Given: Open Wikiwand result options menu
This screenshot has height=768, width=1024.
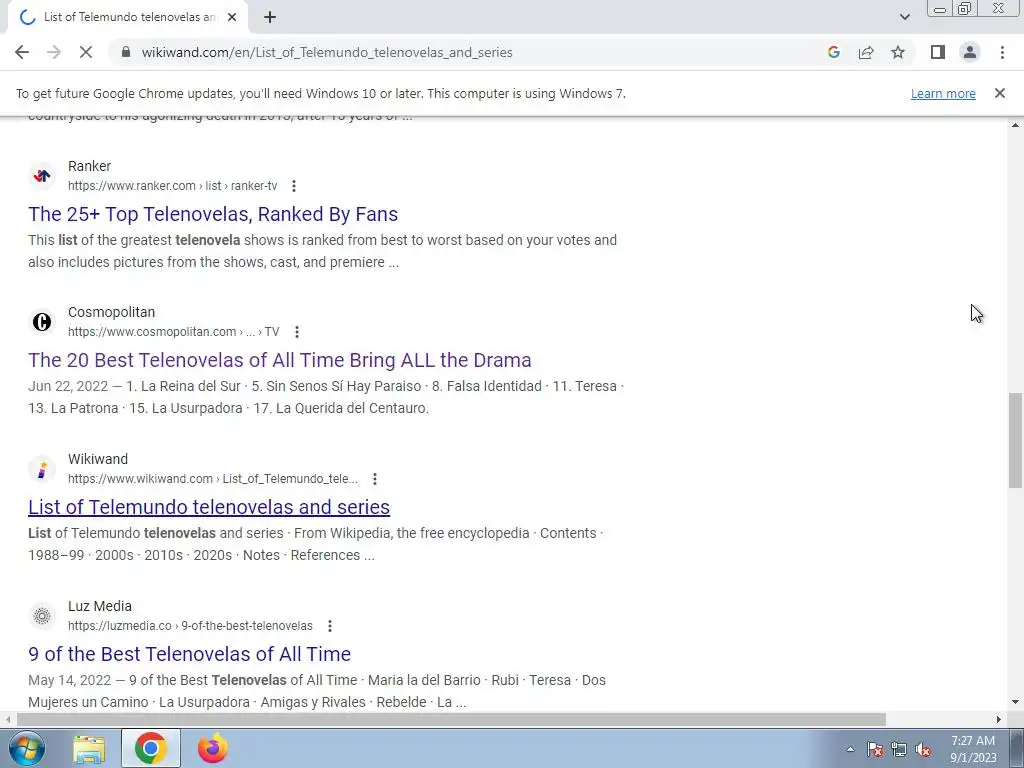Looking at the screenshot, I should click(375, 479).
